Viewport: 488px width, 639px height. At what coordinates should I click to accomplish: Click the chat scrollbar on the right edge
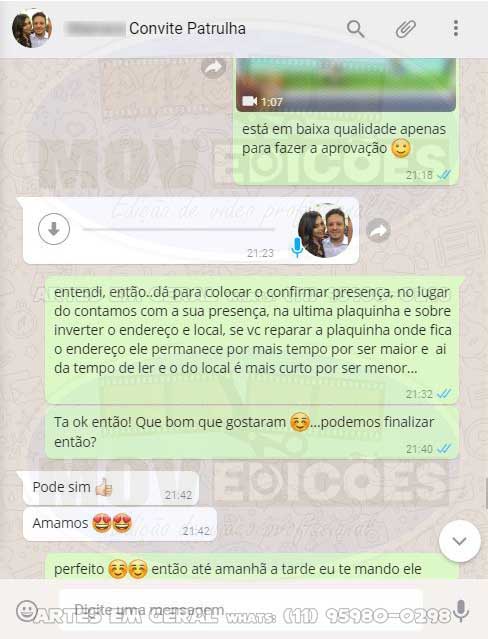486,493
